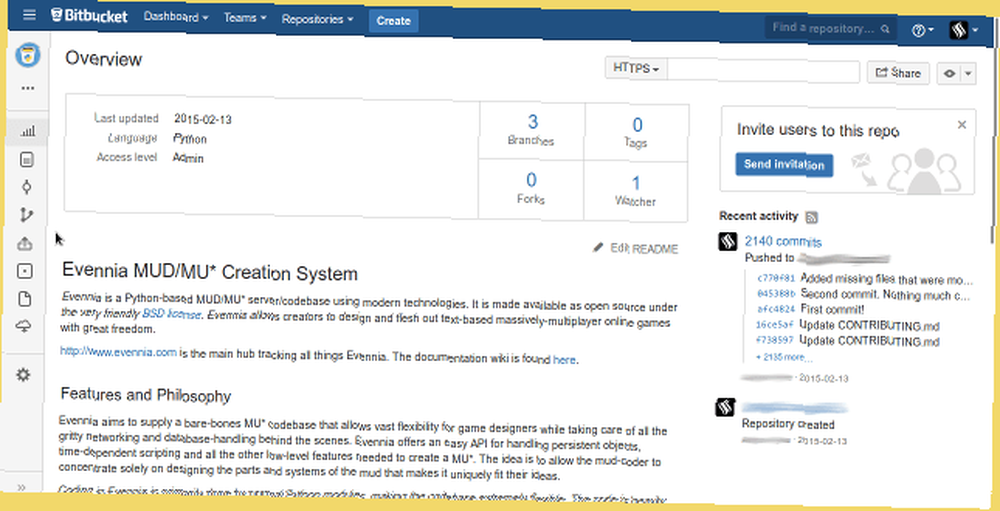This screenshot has width=1000, height=511.
Task: Open the 3 Branches link
Action: tap(532, 130)
